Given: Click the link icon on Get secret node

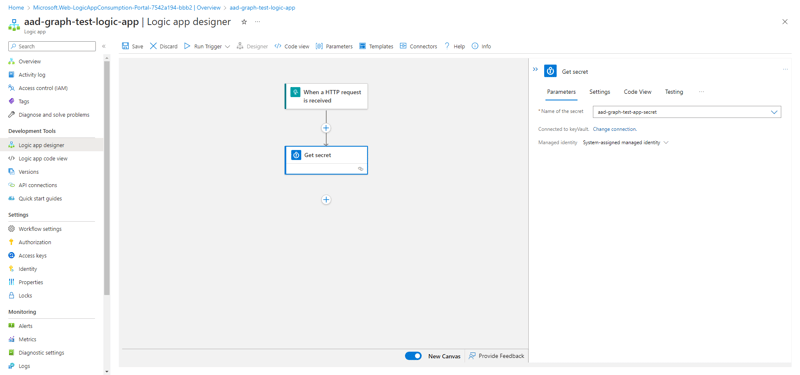Looking at the screenshot, I should (x=361, y=169).
